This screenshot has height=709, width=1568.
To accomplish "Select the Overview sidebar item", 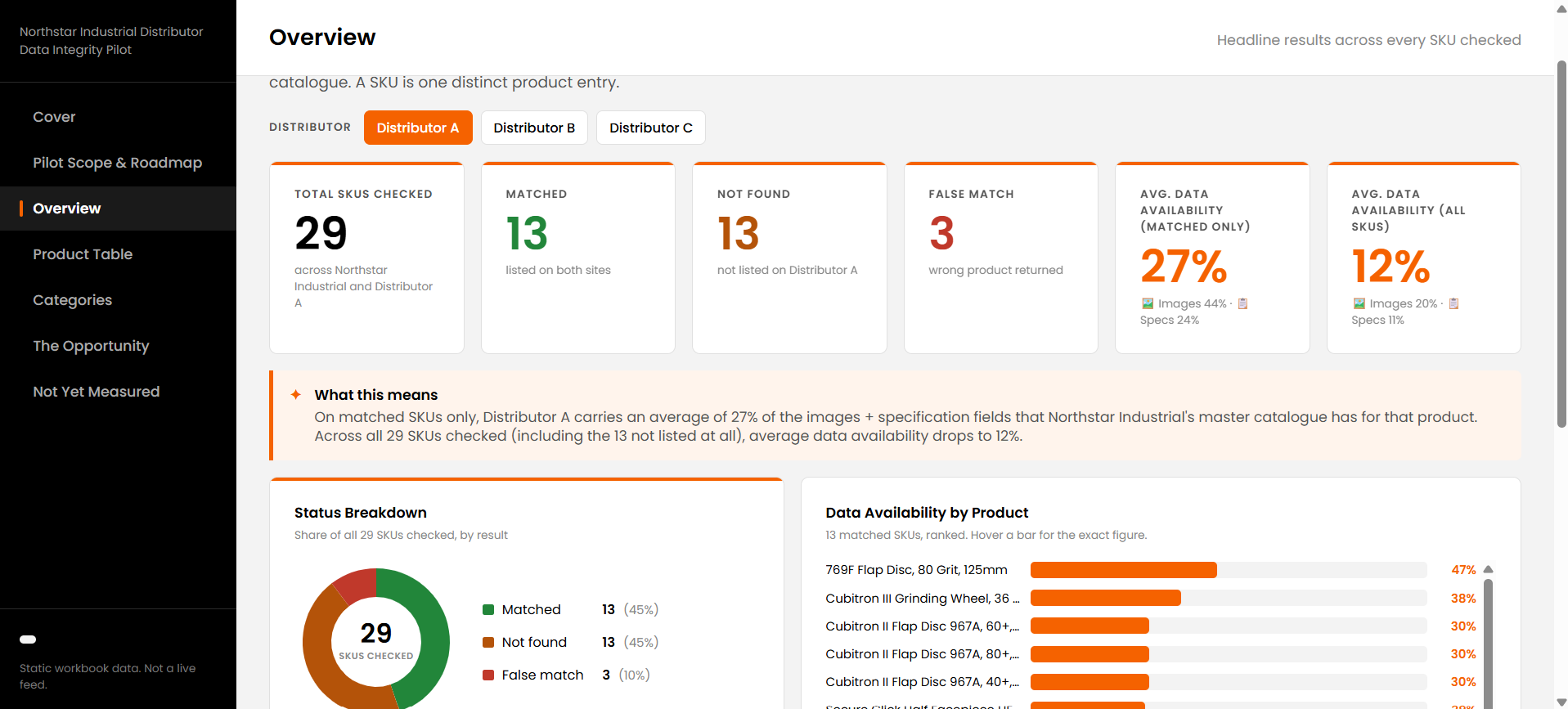I will pyautogui.click(x=118, y=209).
